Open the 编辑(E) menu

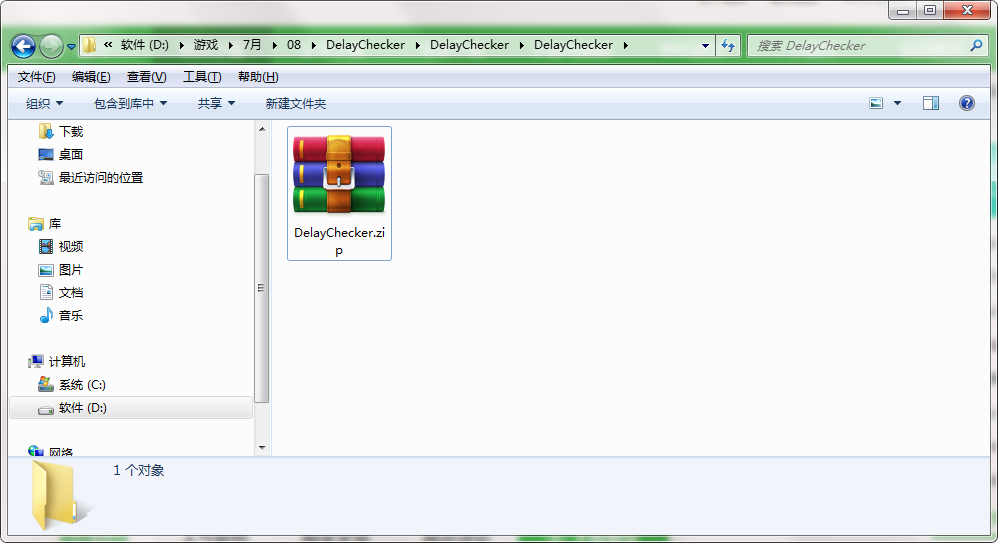91,77
